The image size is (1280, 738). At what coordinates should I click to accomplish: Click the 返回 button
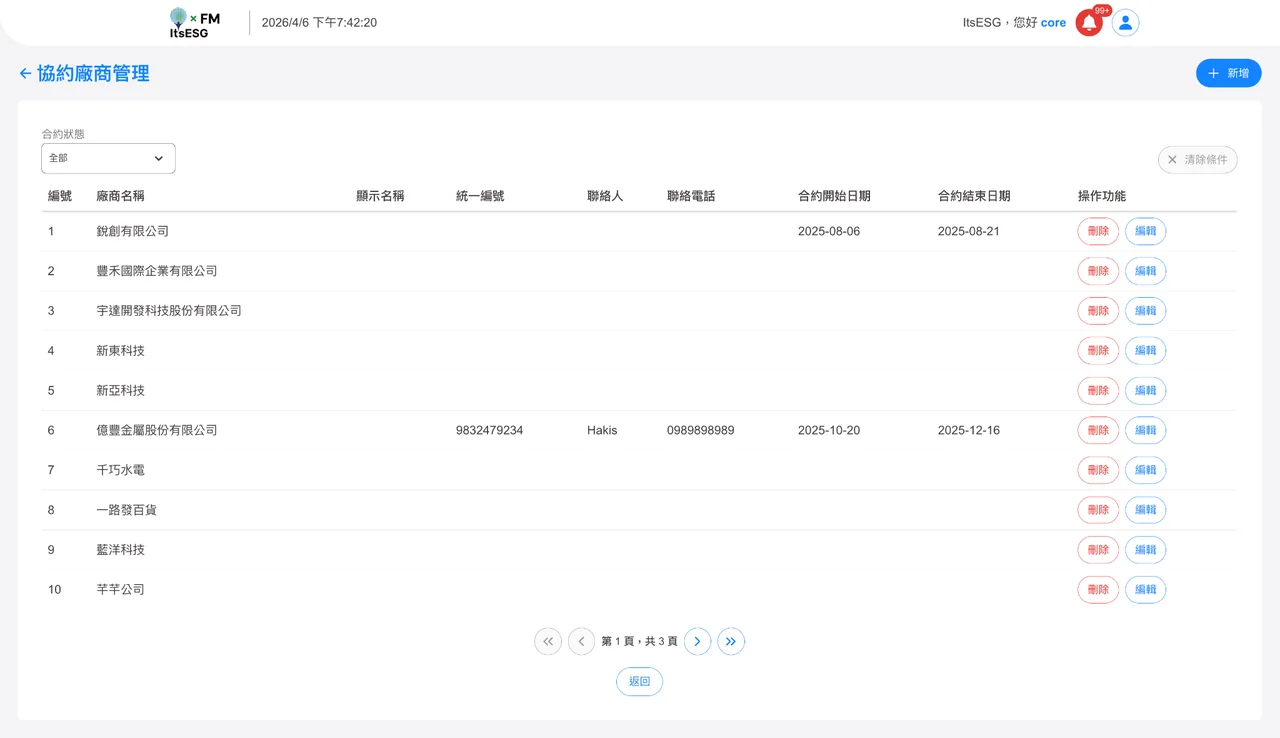639,681
